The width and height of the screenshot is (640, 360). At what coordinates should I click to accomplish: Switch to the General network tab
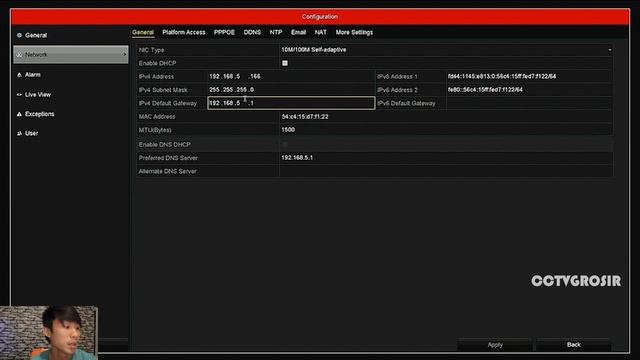click(143, 32)
